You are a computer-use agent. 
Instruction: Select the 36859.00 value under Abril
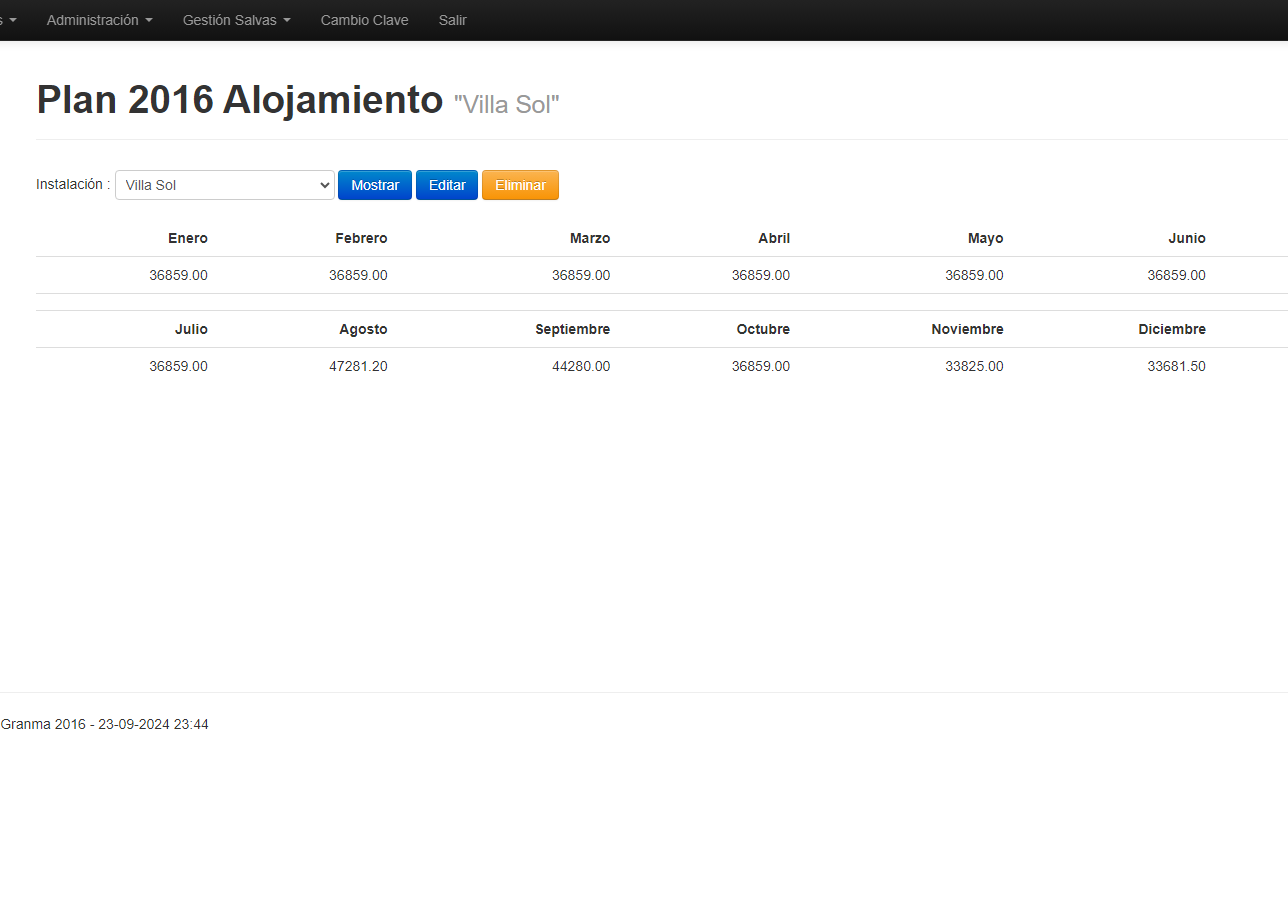click(761, 275)
